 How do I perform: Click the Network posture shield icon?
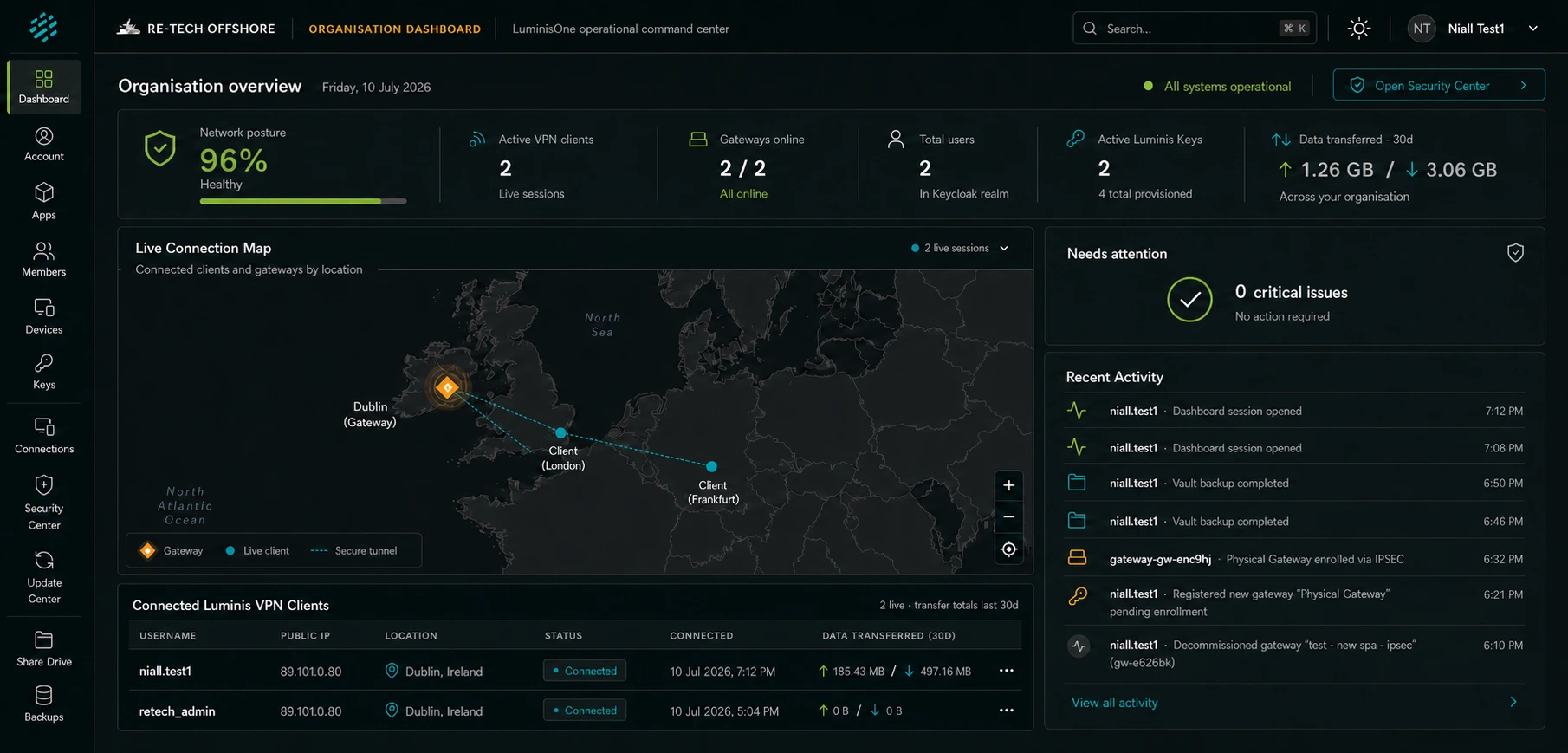click(160, 149)
